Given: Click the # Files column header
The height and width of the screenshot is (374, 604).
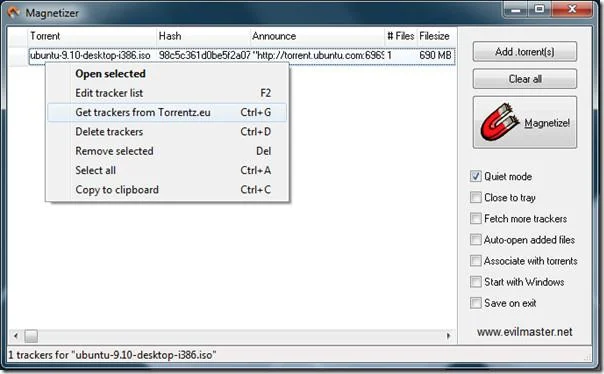Looking at the screenshot, I should (x=401, y=36).
